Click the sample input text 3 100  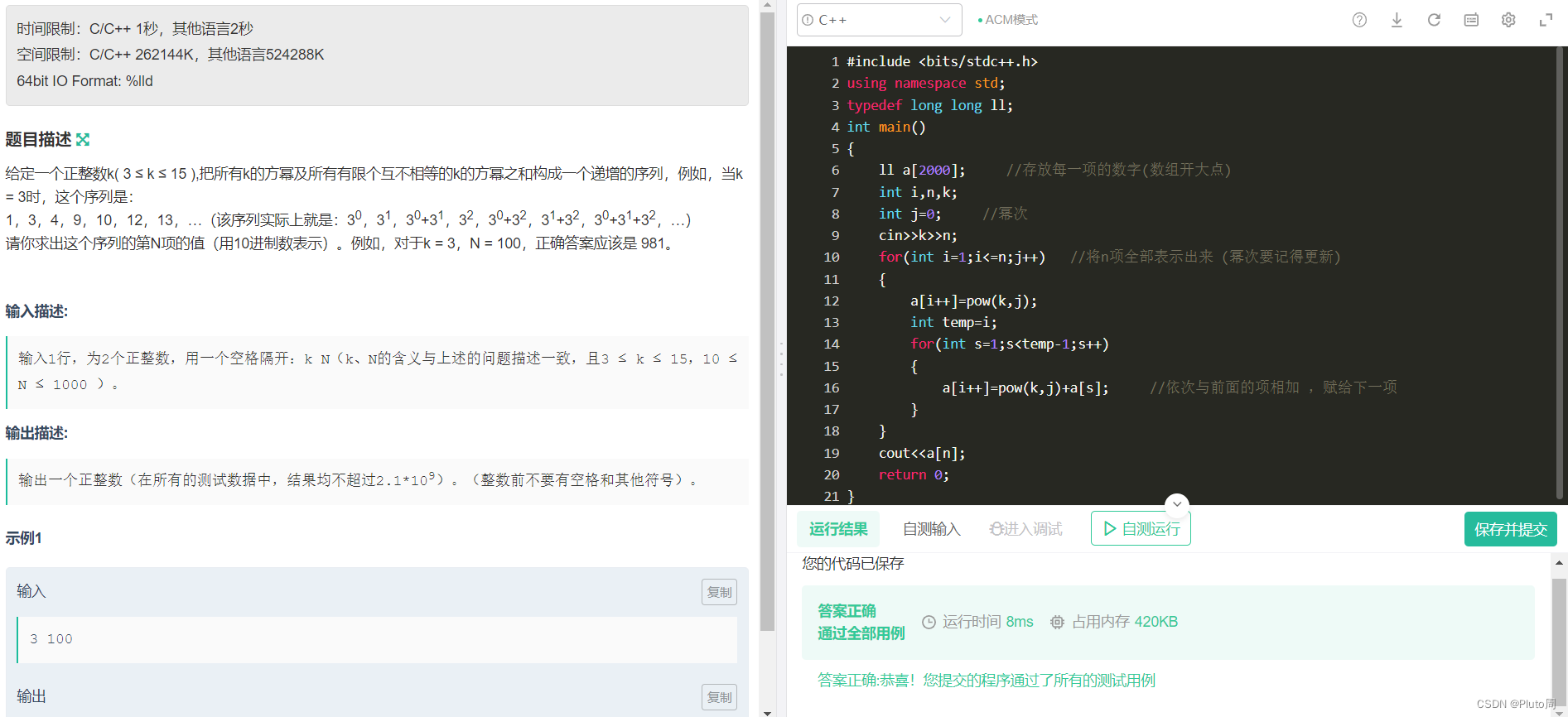(51, 639)
